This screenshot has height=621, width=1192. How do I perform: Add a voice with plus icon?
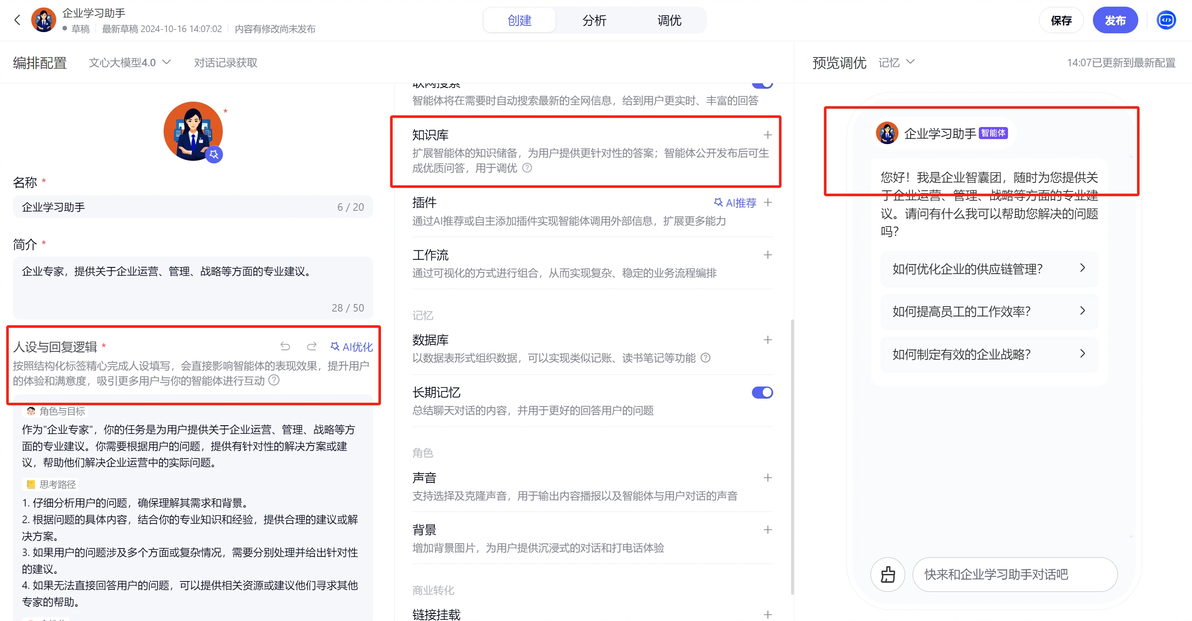[x=768, y=477]
